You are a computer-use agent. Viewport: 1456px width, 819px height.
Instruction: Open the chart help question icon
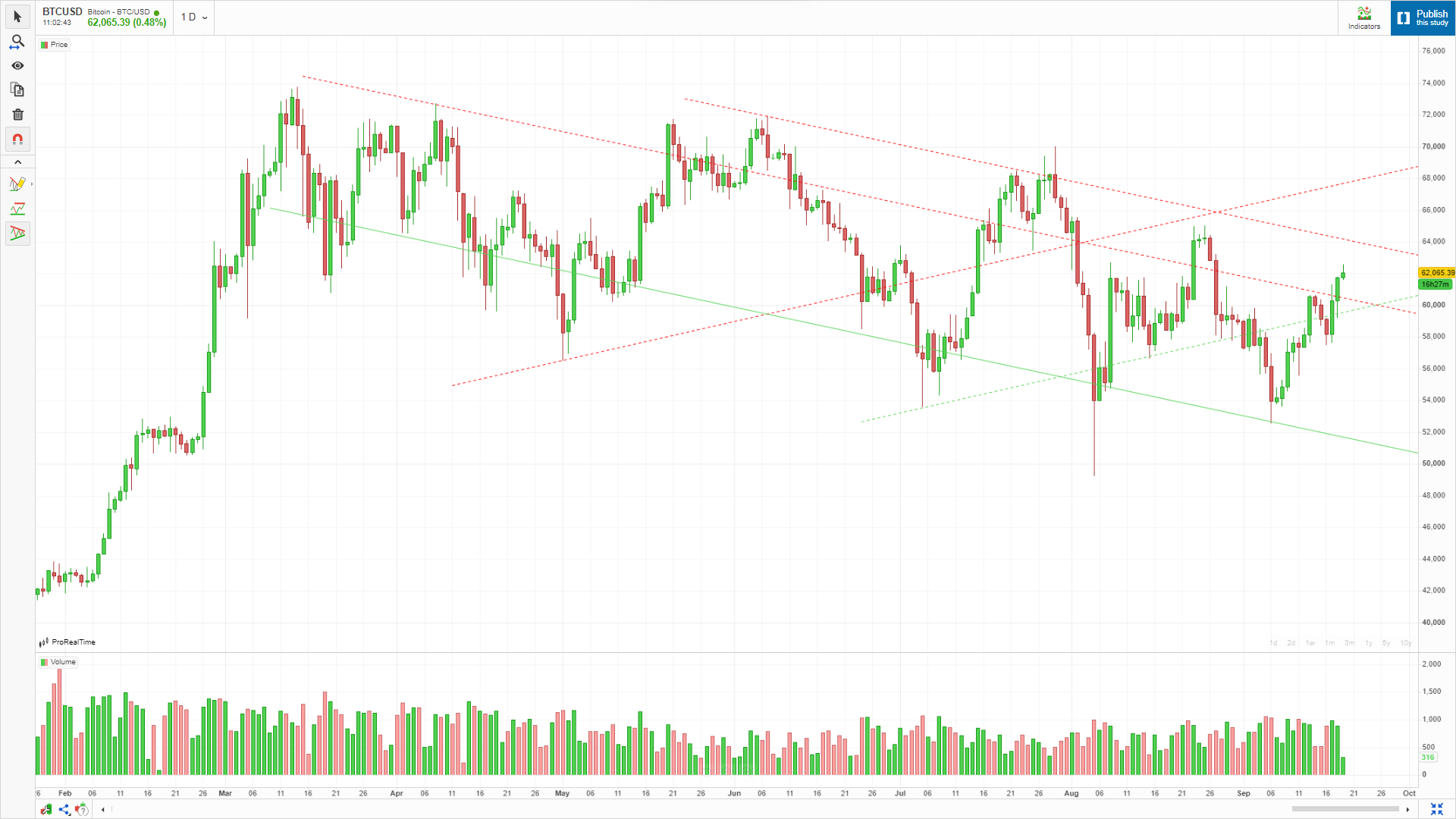click(x=81, y=809)
